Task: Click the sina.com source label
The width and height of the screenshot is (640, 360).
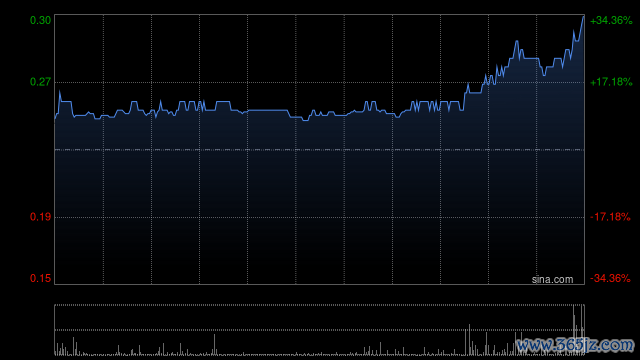Action: 552,280
